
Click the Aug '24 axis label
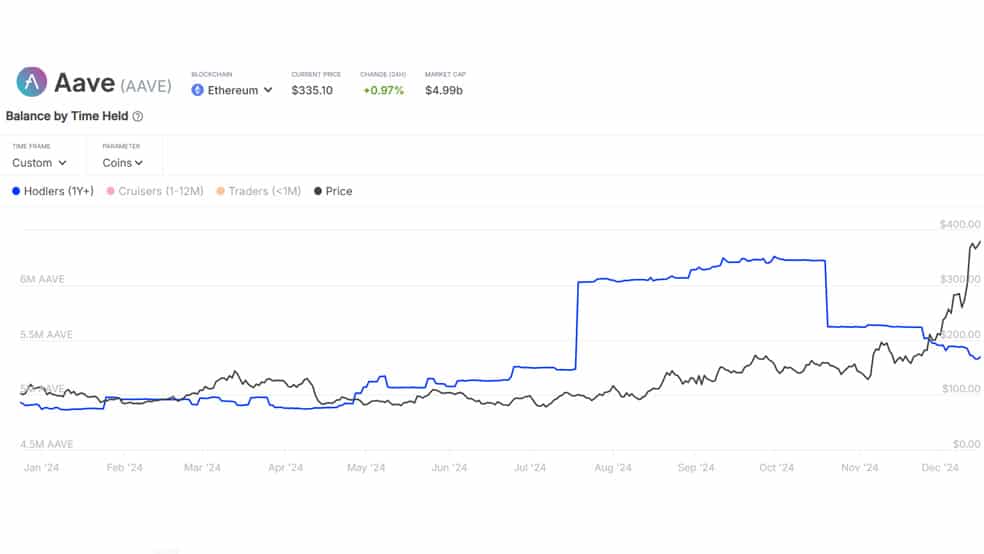coord(612,467)
